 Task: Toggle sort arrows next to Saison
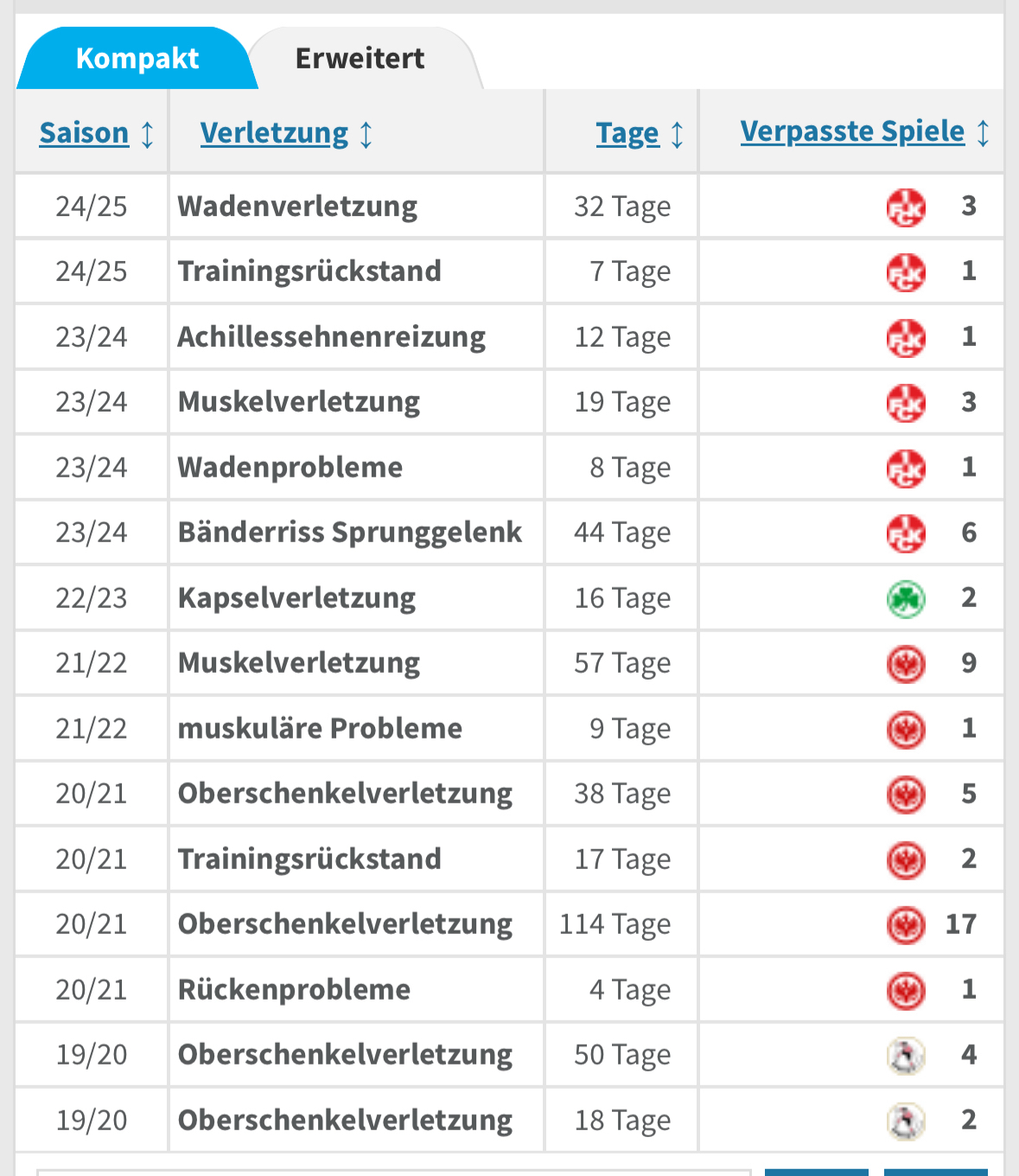(x=148, y=135)
